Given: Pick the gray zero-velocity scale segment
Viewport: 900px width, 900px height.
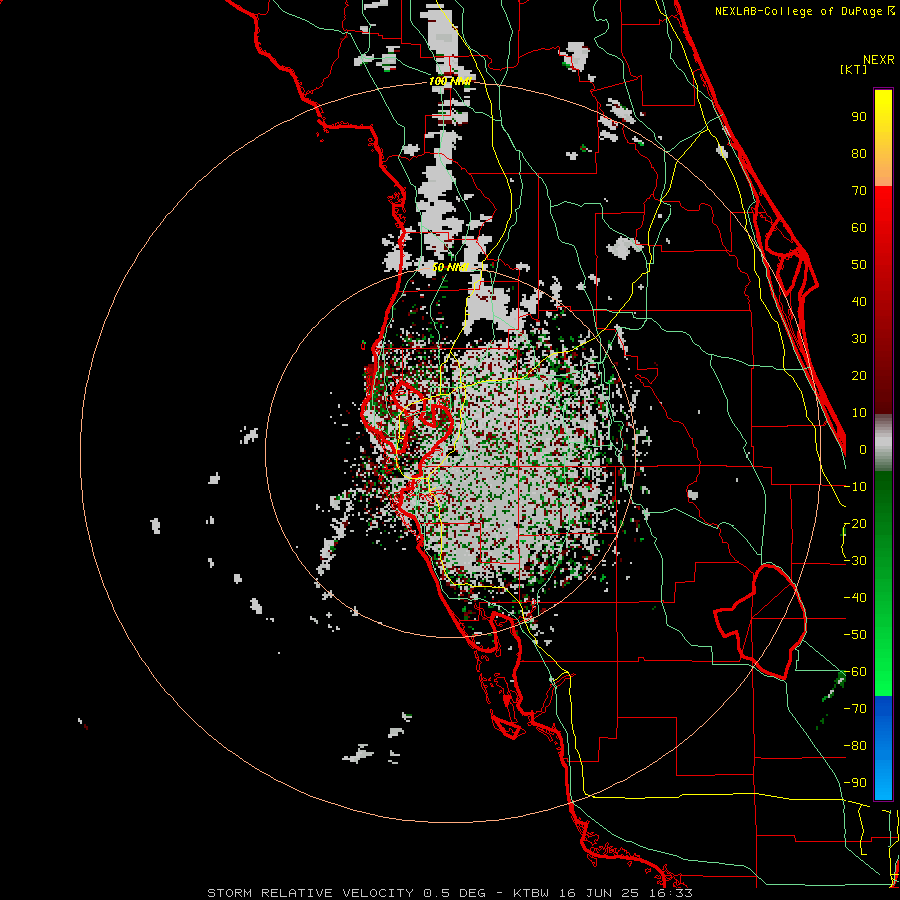Looking at the screenshot, I should click(x=883, y=443).
